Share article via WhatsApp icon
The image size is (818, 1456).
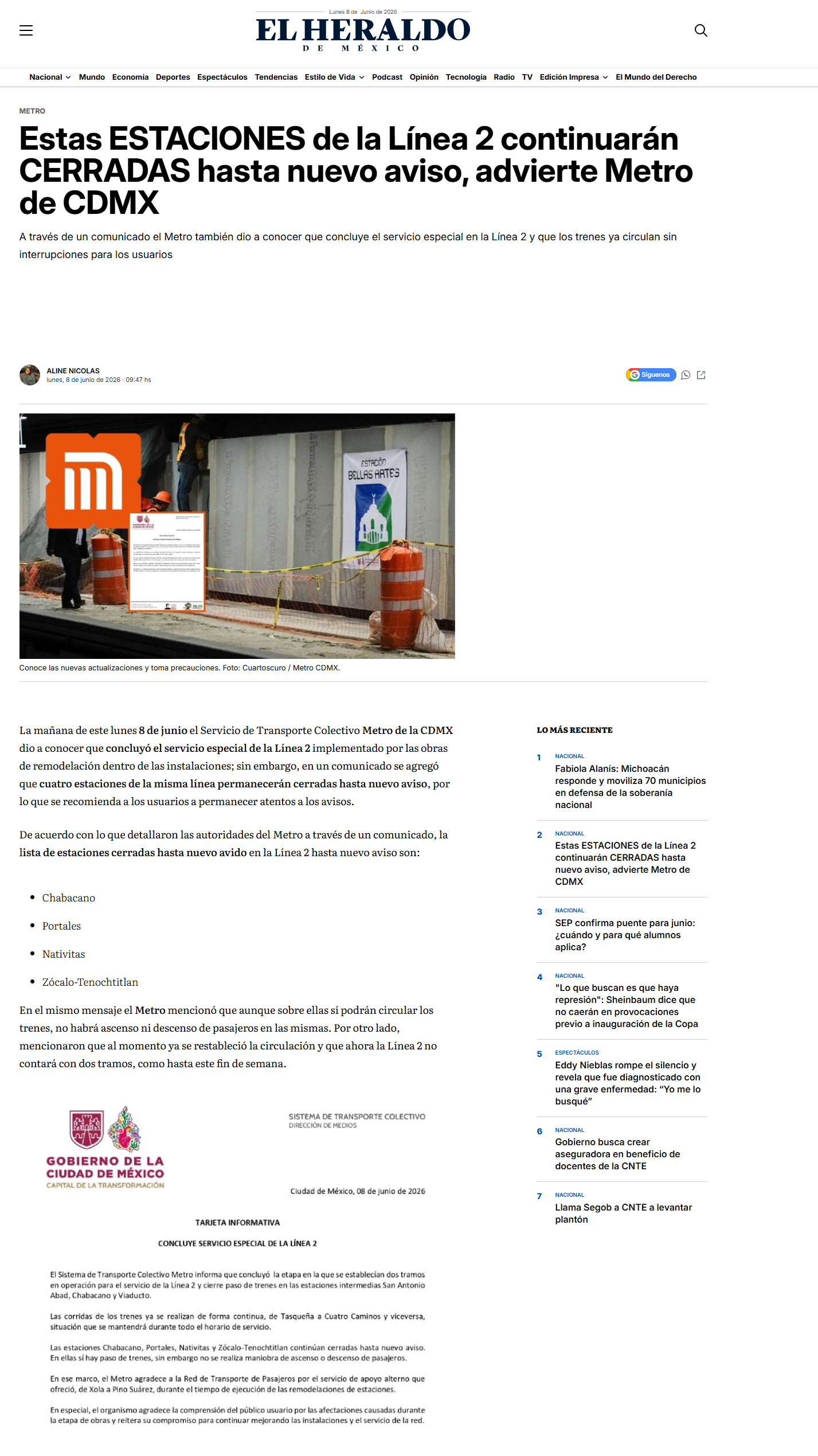click(x=686, y=375)
